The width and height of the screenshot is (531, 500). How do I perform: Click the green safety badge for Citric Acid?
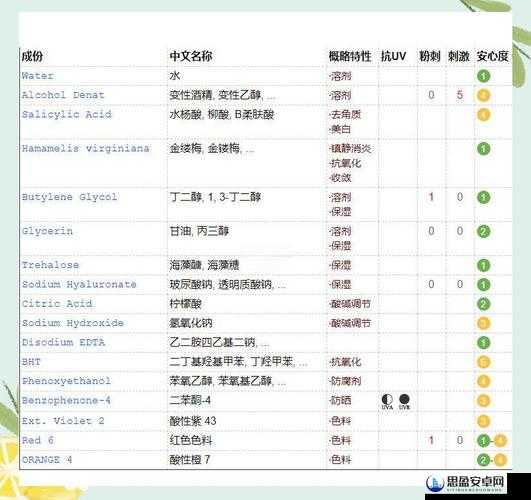coord(484,304)
